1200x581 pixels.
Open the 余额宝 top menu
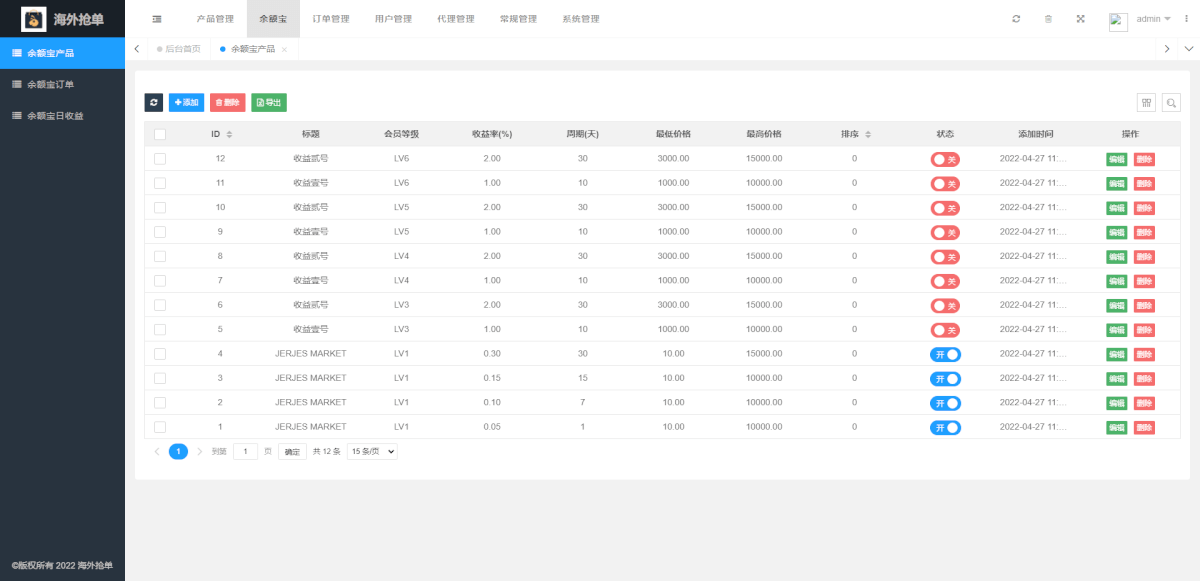pyautogui.click(x=273, y=19)
